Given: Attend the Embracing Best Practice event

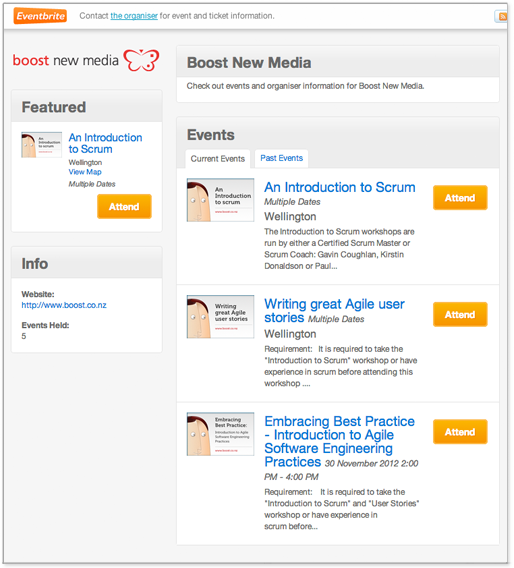Looking at the screenshot, I should 460,432.
